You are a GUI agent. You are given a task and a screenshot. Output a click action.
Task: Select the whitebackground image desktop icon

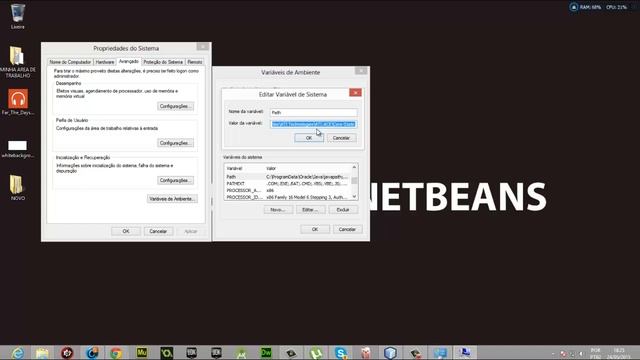(18, 149)
